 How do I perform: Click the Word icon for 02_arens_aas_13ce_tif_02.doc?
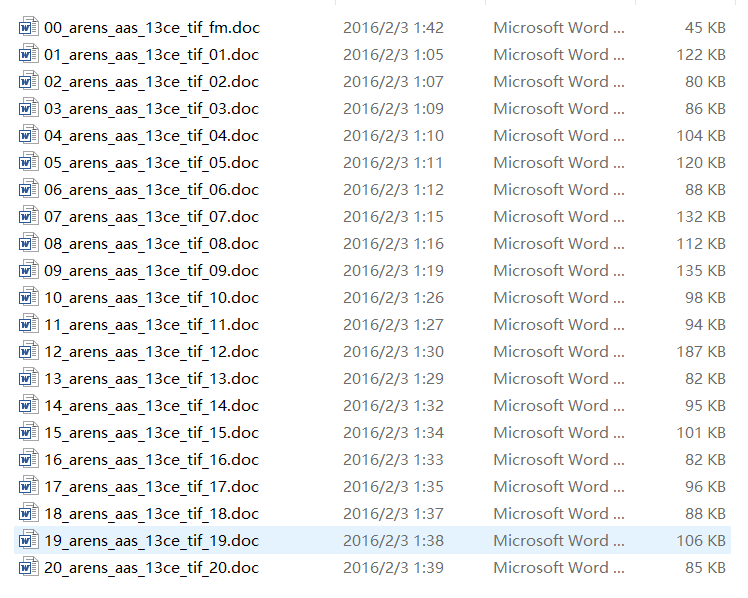(x=28, y=82)
